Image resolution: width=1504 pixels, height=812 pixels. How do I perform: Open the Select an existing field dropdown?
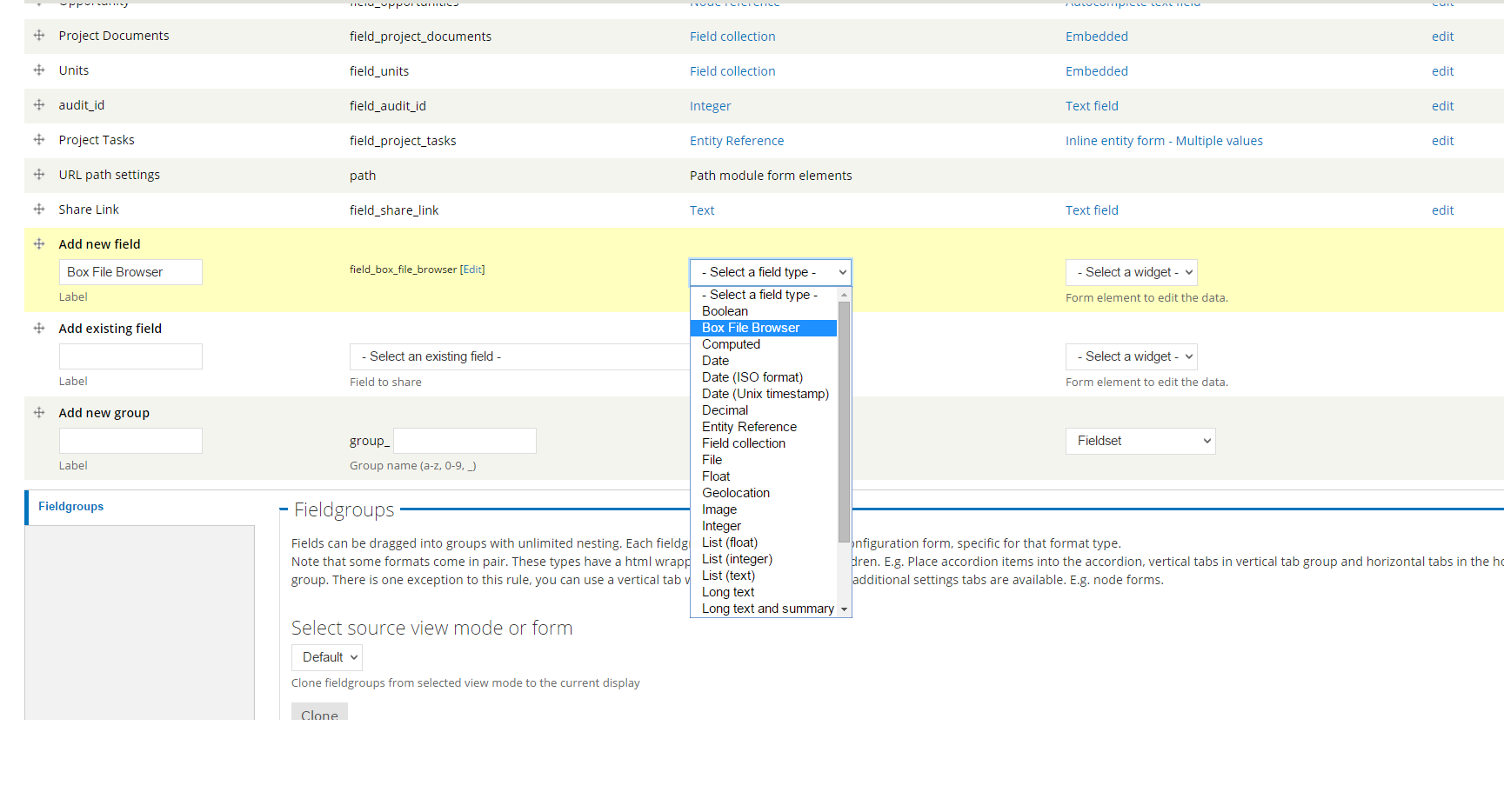[518, 356]
